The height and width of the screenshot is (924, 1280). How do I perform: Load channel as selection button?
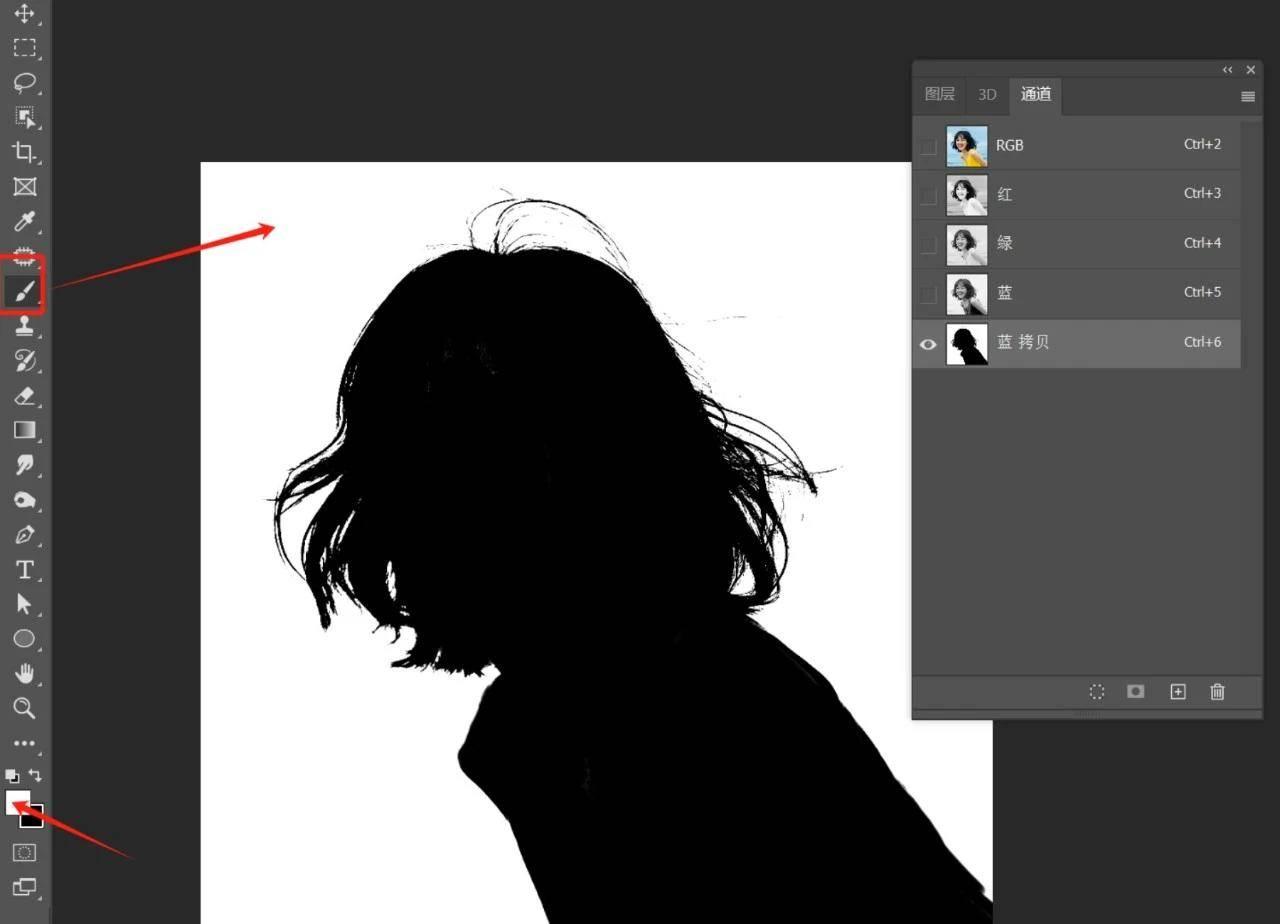(x=1097, y=692)
